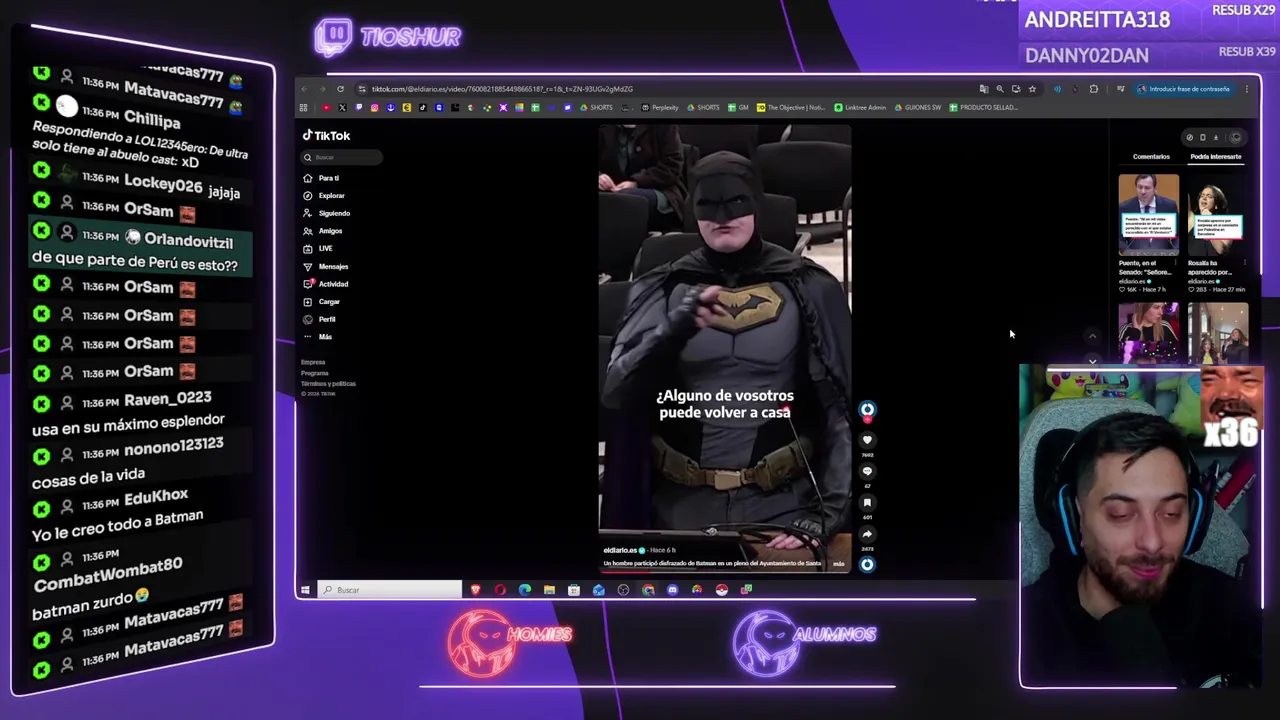This screenshot has width=1280, height=720.
Task: Expand the Empresa footer section
Action: click(313, 362)
